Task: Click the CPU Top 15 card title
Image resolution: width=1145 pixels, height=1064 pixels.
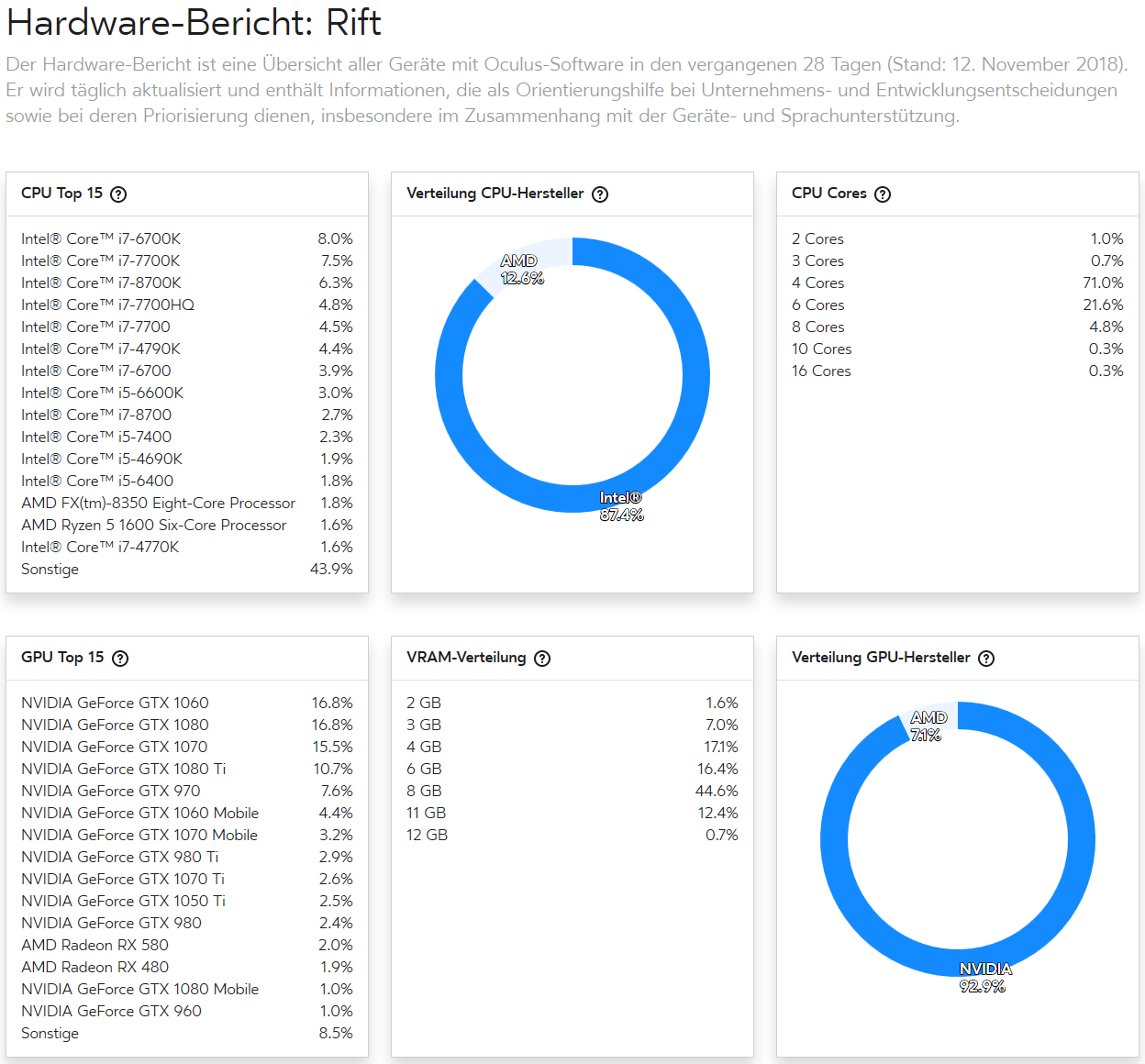Action: (x=61, y=194)
